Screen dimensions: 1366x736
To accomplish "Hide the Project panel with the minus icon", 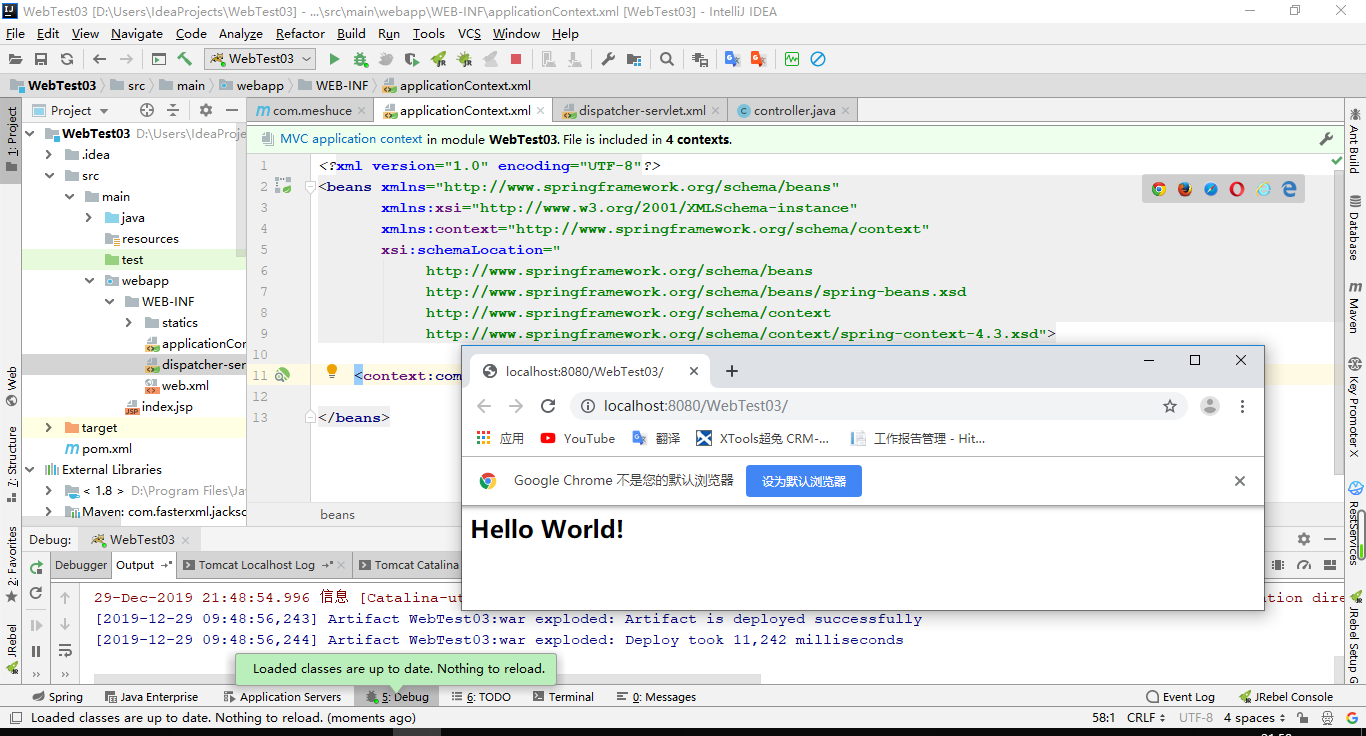I will pyautogui.click(x=232, y=110).
